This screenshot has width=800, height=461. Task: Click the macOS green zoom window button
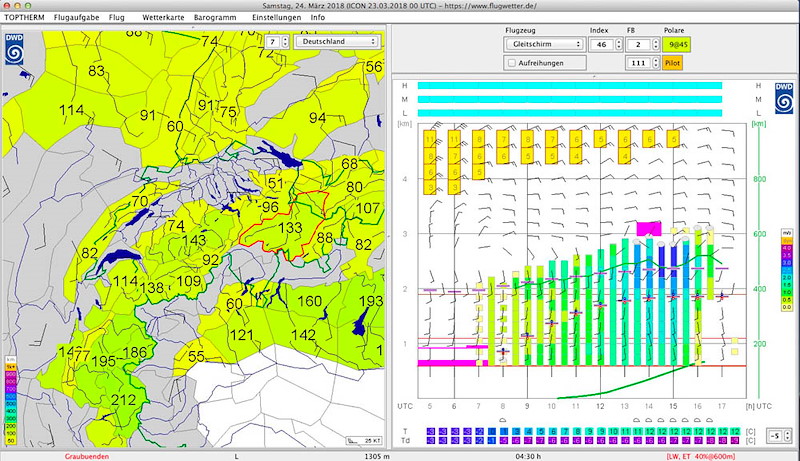pyautogui.click(x=28, y=6)
